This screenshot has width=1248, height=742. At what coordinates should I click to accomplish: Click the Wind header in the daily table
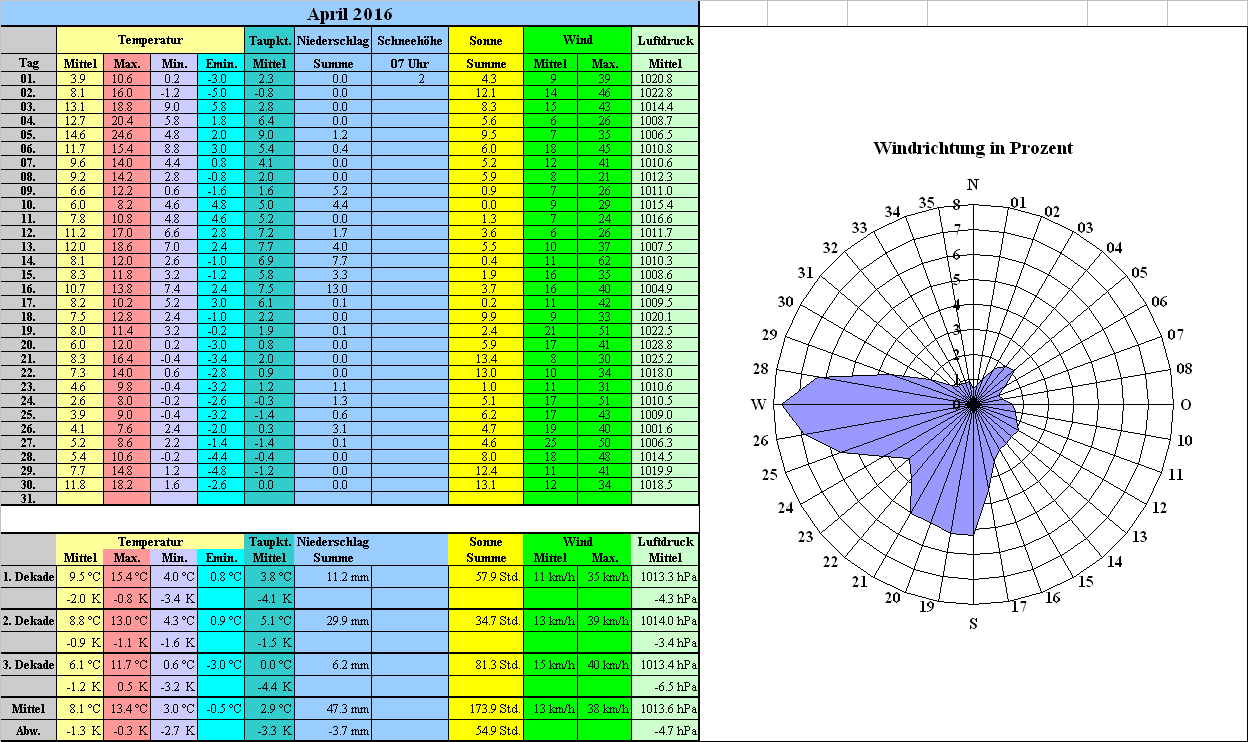pos(578,40)
